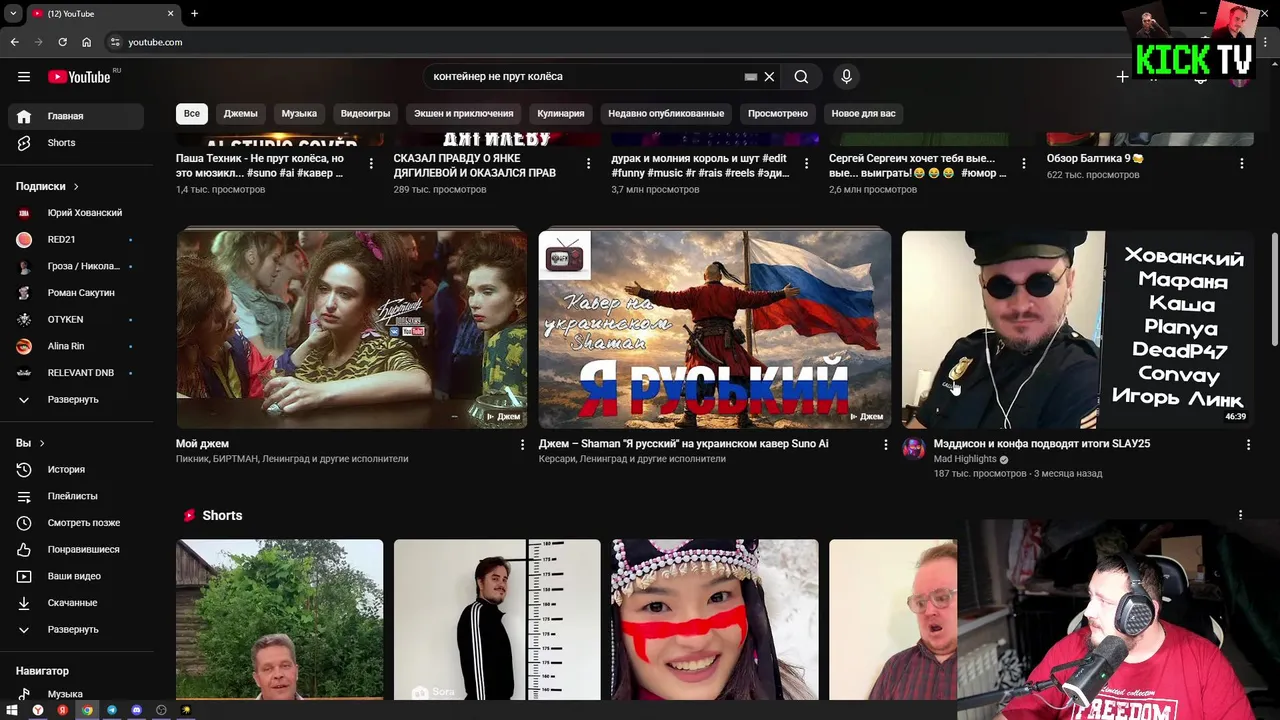Open RELEVANT DNB channel subscription

[x=76, y=373]
